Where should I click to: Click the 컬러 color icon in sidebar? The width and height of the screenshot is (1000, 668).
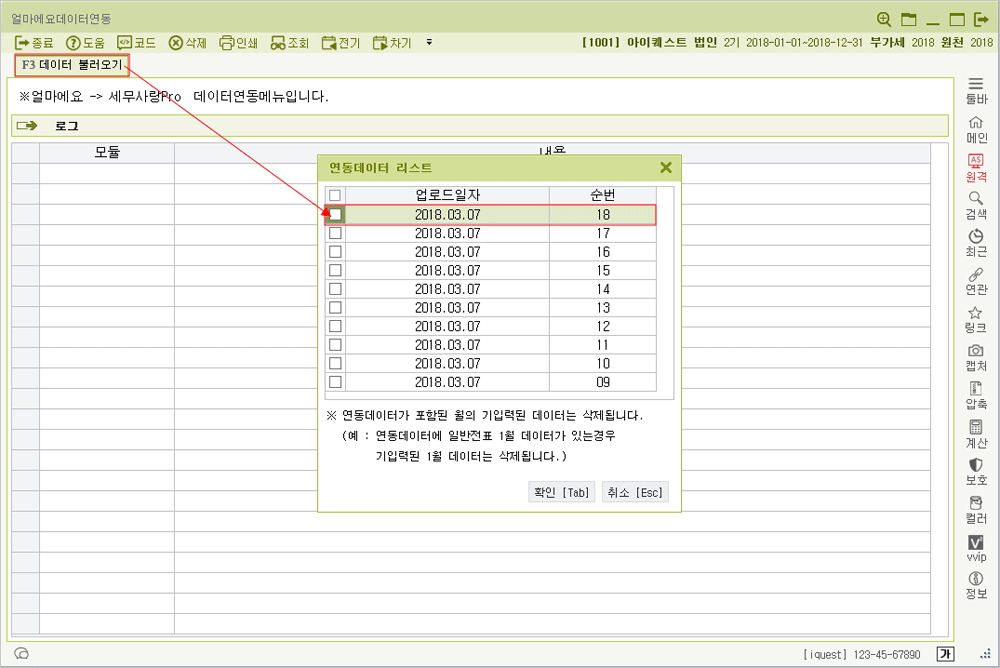pos(976,510)
